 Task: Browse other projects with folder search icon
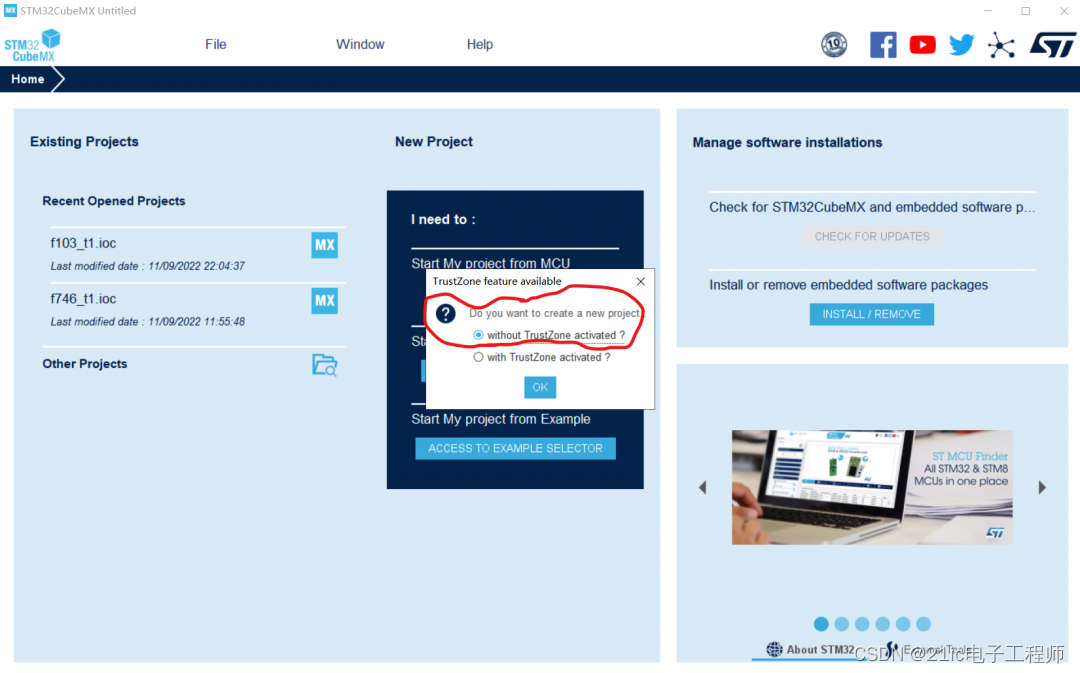tap(324, 364)
